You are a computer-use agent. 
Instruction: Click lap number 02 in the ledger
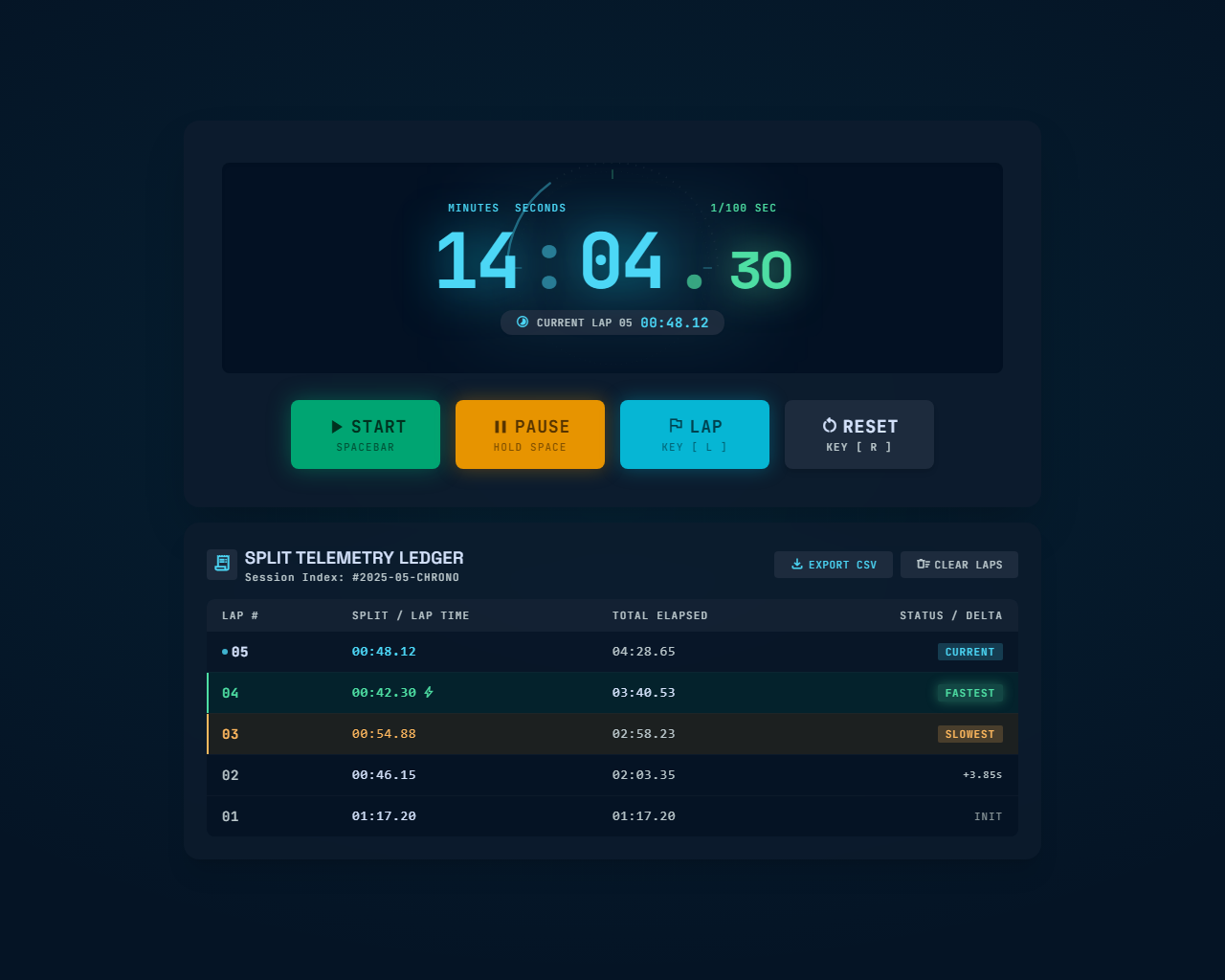tap(231, 775)
